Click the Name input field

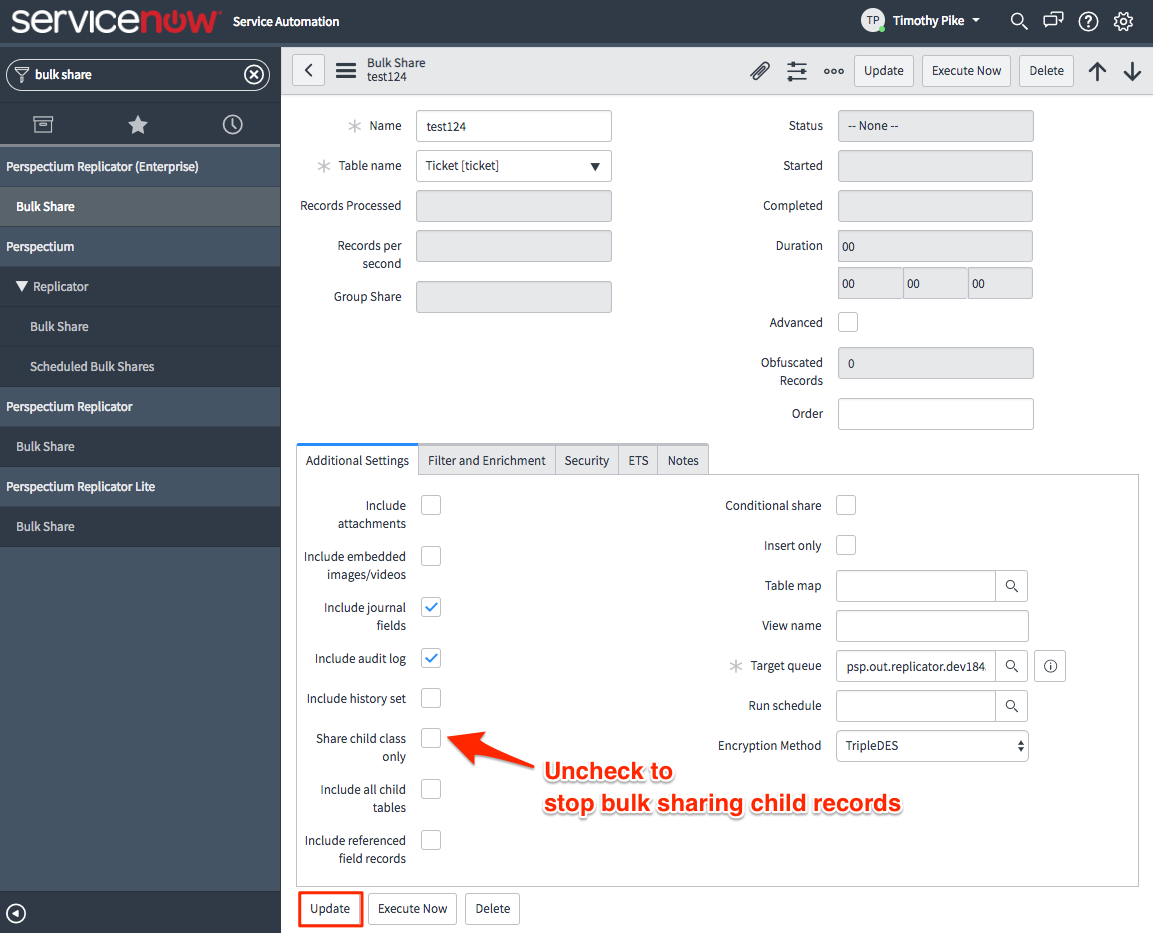click(513, 126)
